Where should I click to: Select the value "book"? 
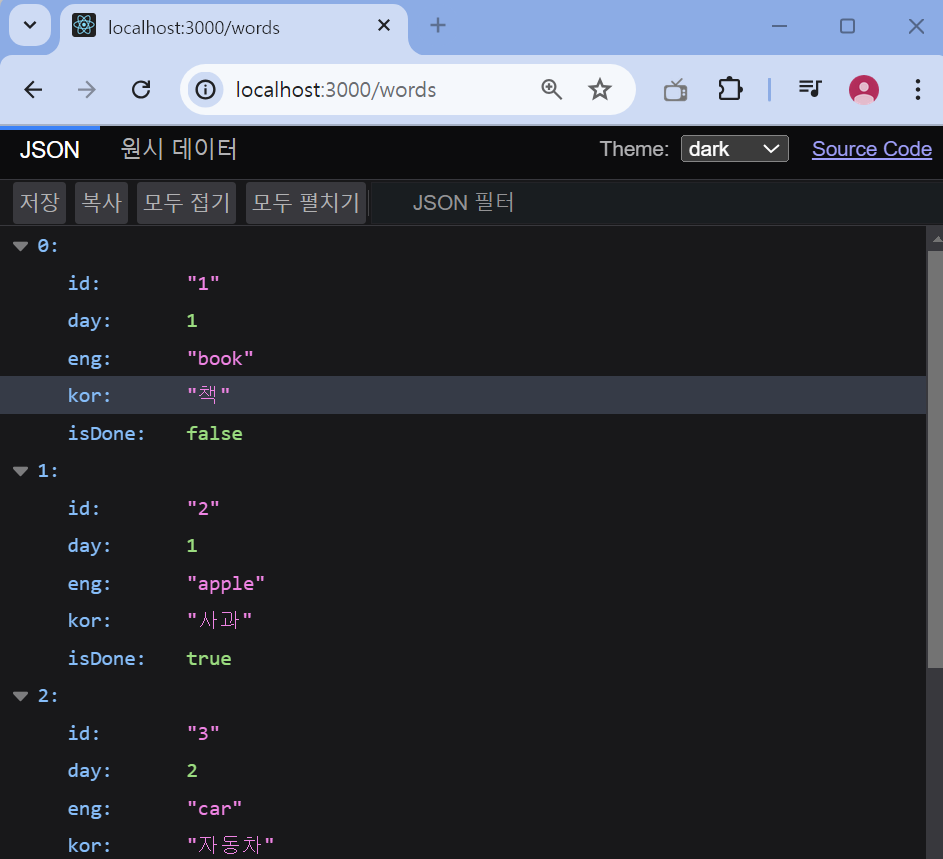pos(220,359)
